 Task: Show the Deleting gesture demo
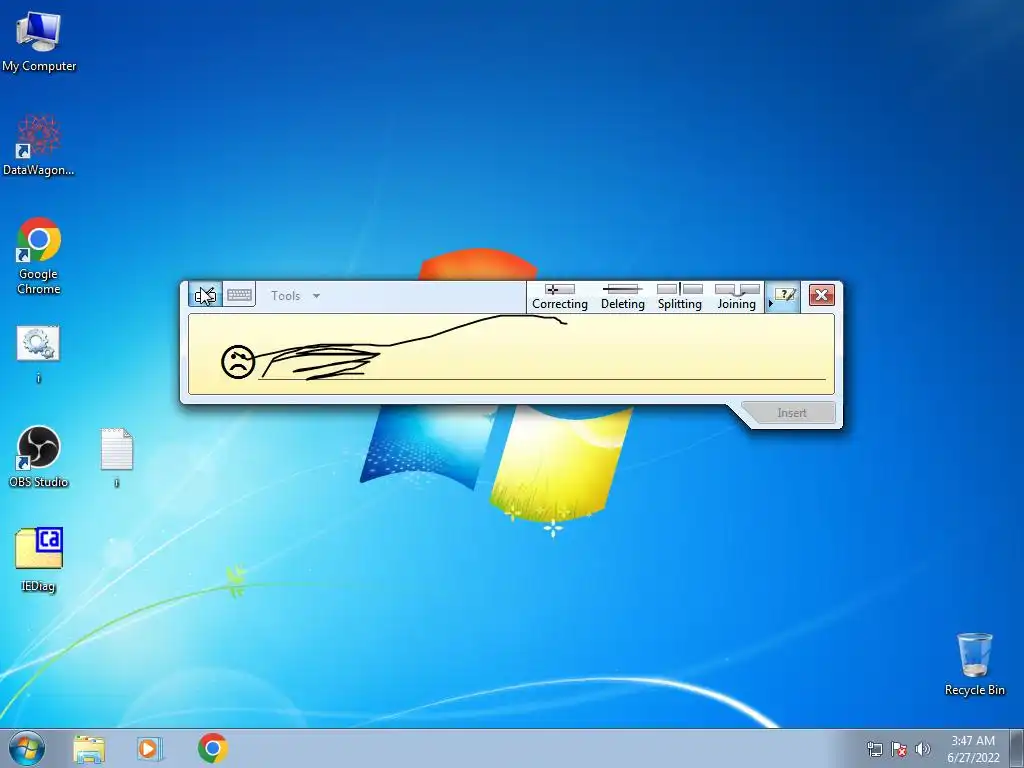point(622,297)
